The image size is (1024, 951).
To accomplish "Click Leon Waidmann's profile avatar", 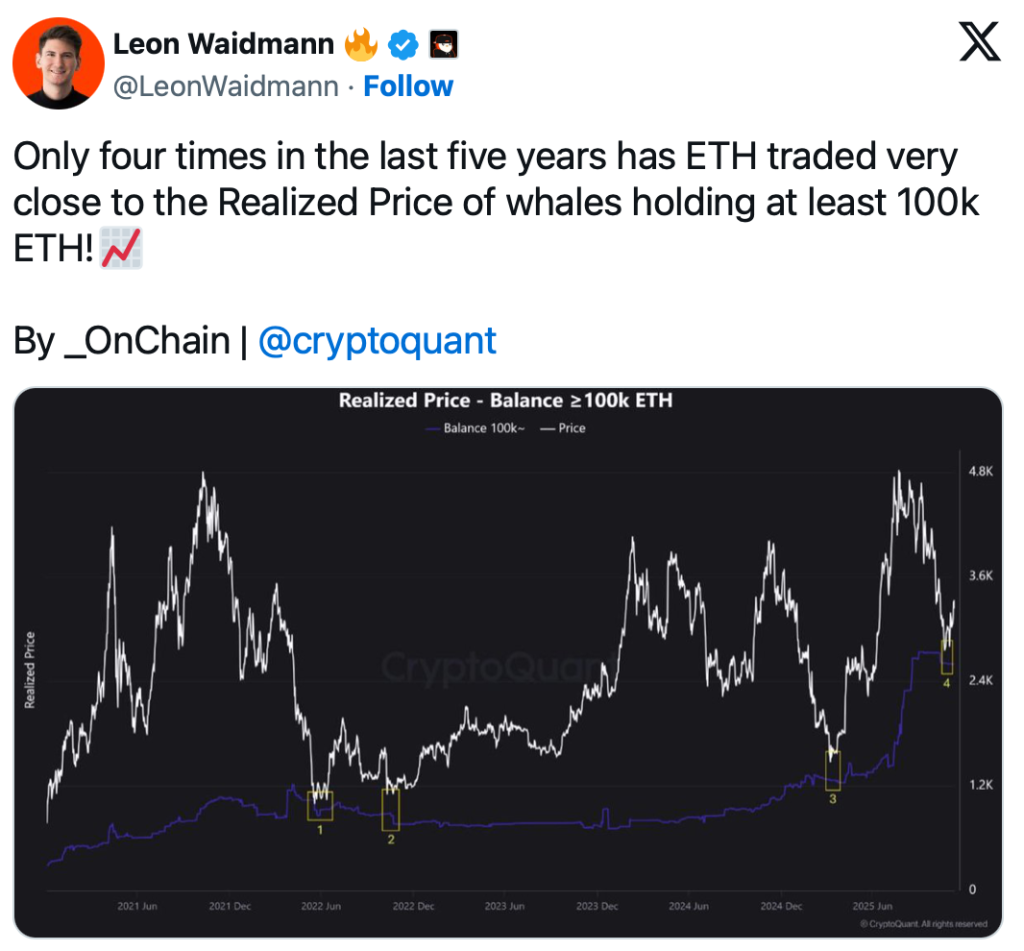I will (58, 63).
